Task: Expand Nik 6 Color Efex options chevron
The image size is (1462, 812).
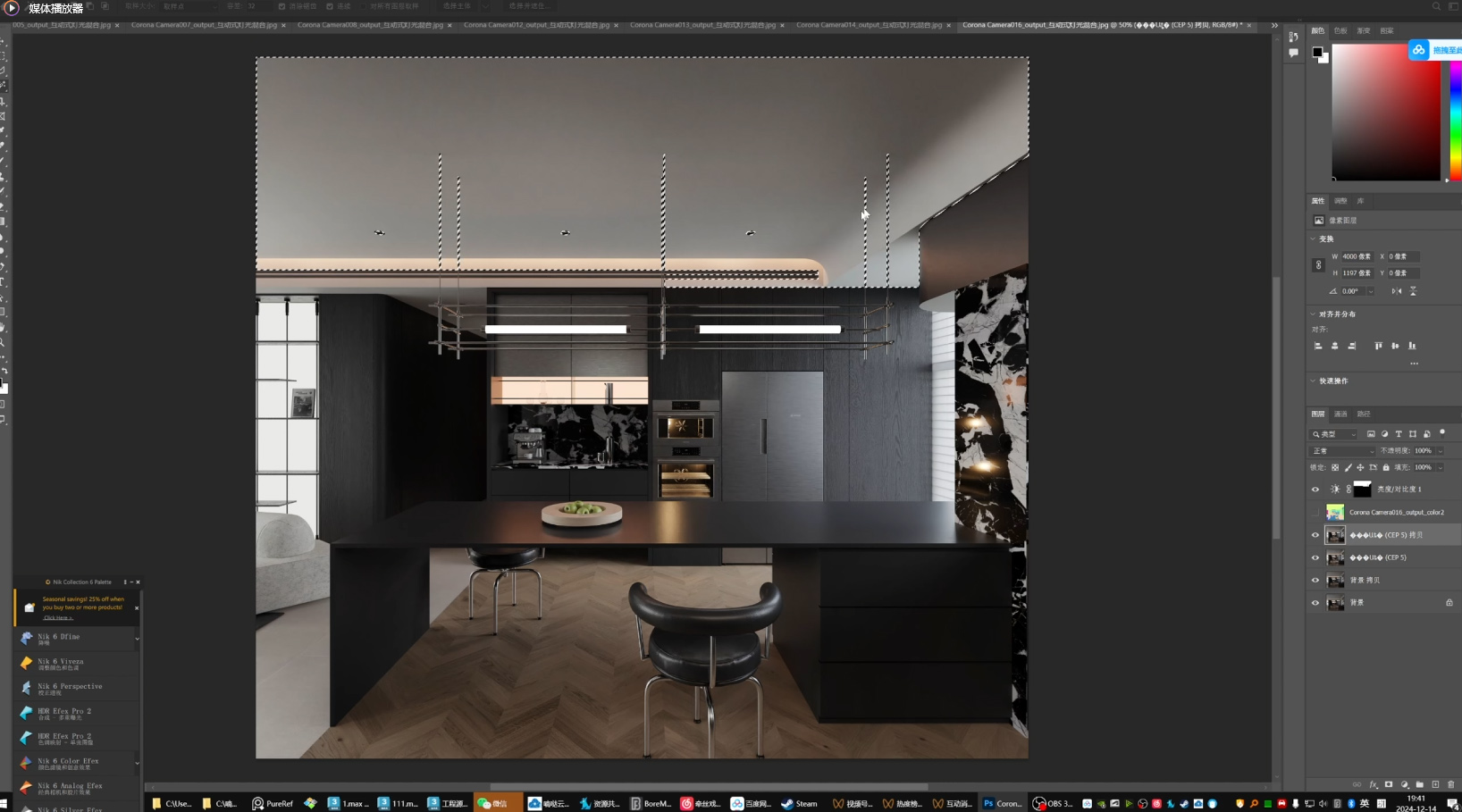Action: pyautogui.click(x=137, y=764)
